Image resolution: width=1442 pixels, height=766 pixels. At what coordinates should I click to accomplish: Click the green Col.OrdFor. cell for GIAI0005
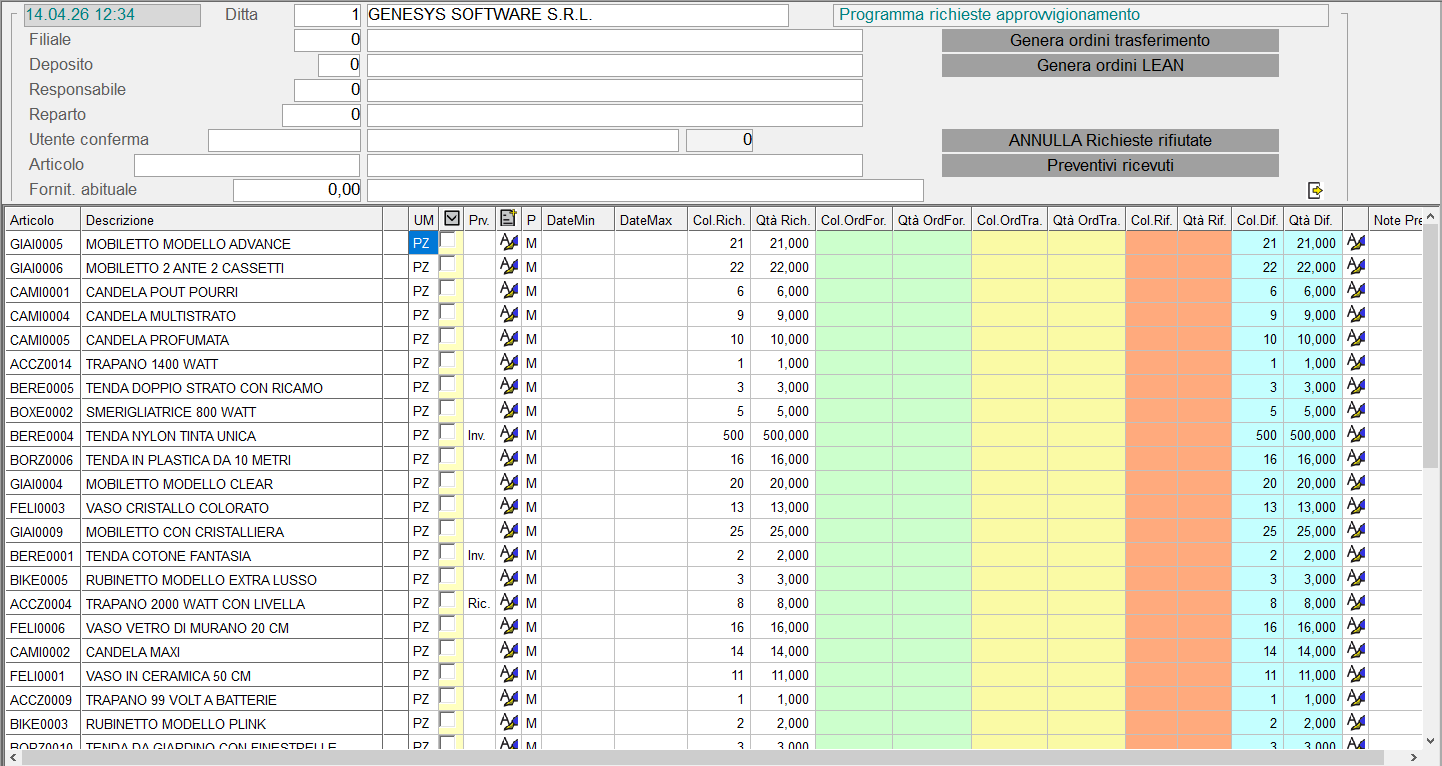click(x=854, y=243)
